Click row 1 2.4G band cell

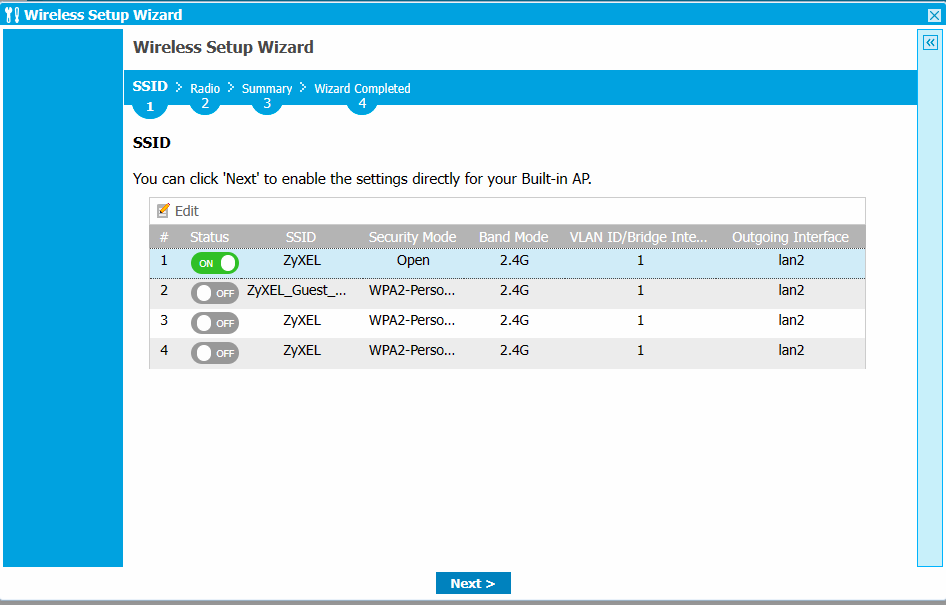[514, 261]
